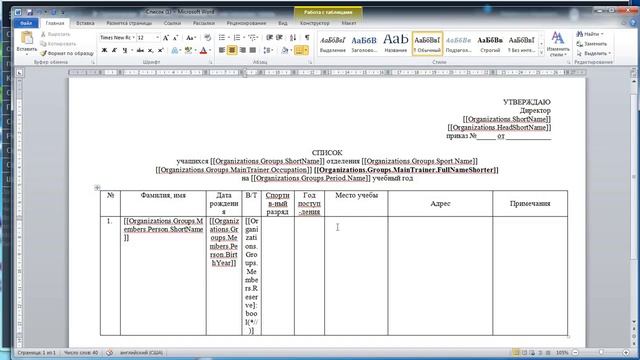
Task: Apply subscript formatting
Action: pos(150,50)
